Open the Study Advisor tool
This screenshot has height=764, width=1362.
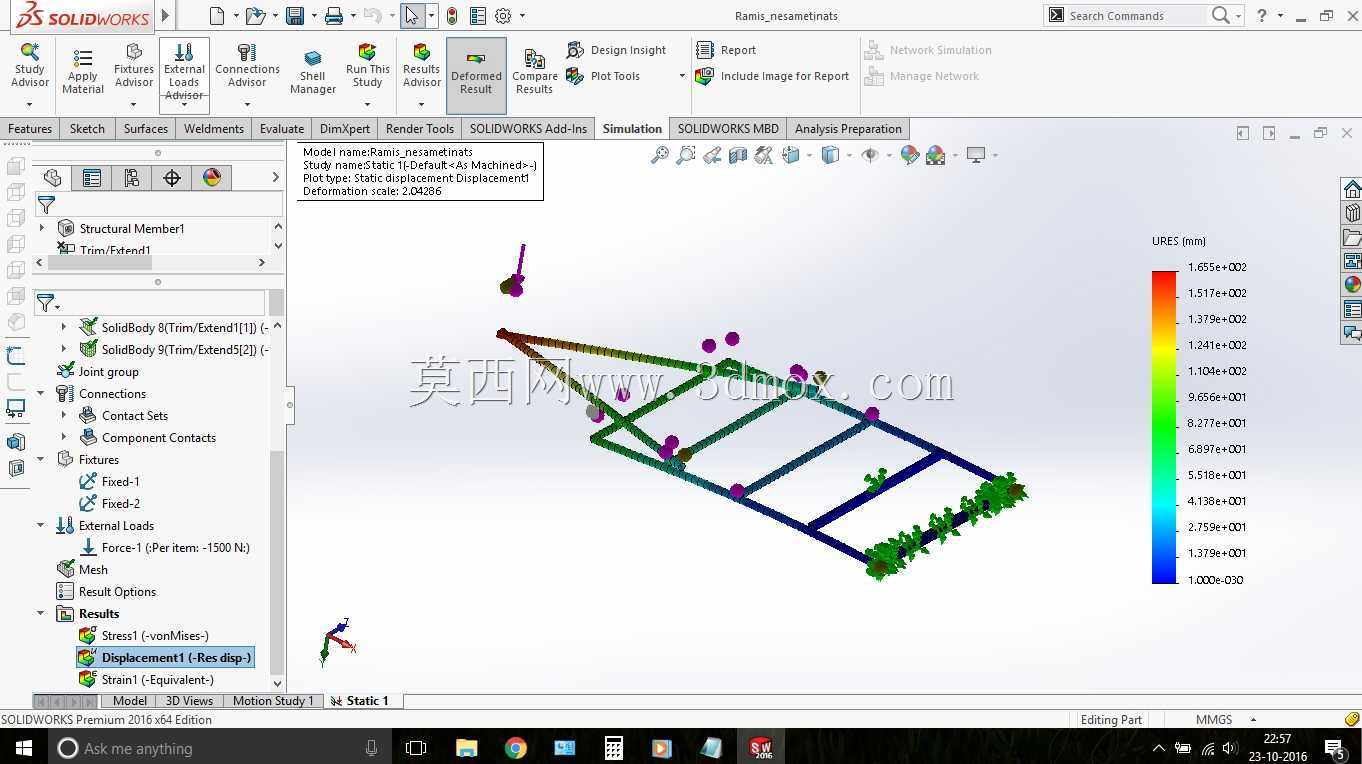pos(29,68)
